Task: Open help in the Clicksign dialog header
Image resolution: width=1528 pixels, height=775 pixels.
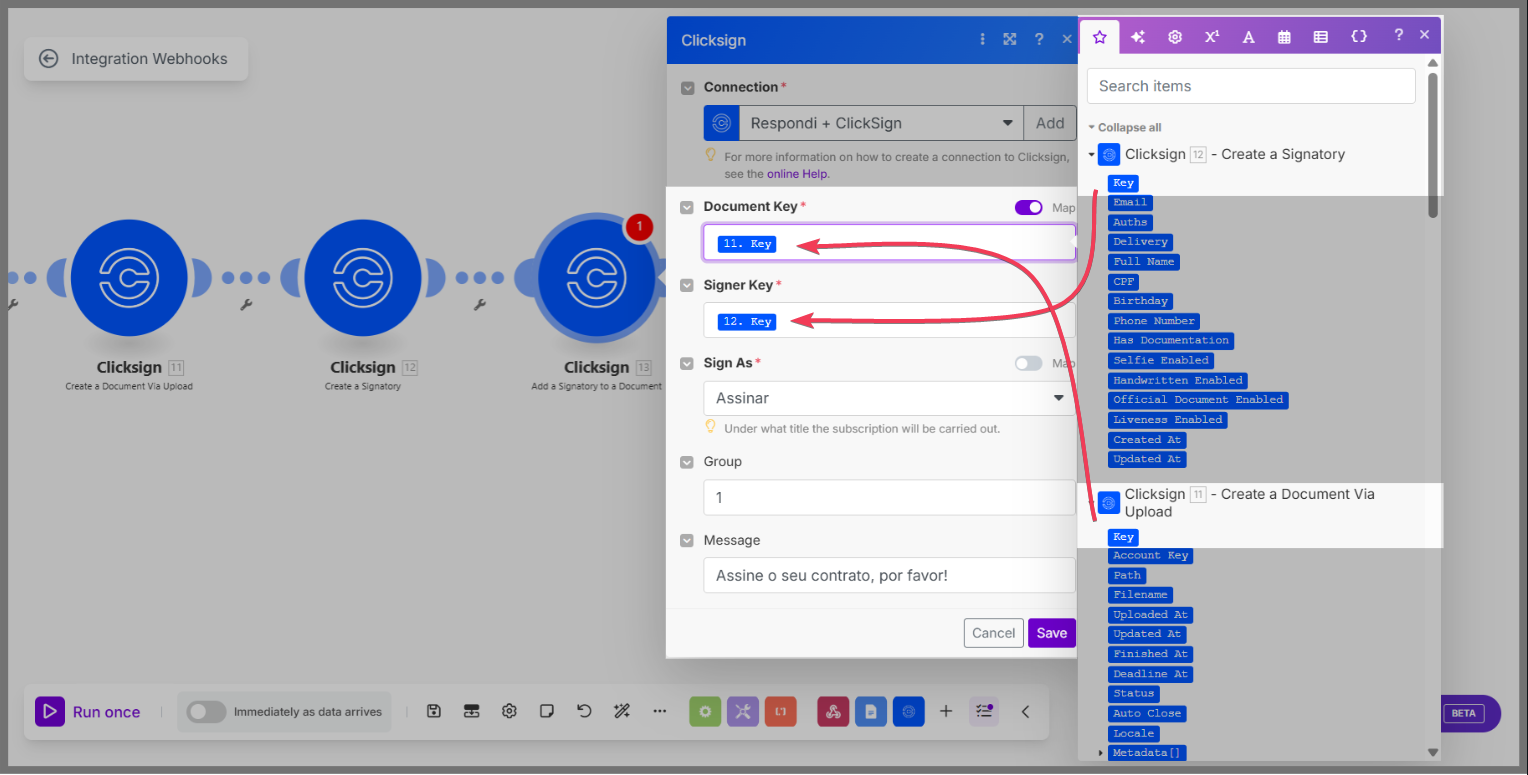Action: click(1039, 40)
